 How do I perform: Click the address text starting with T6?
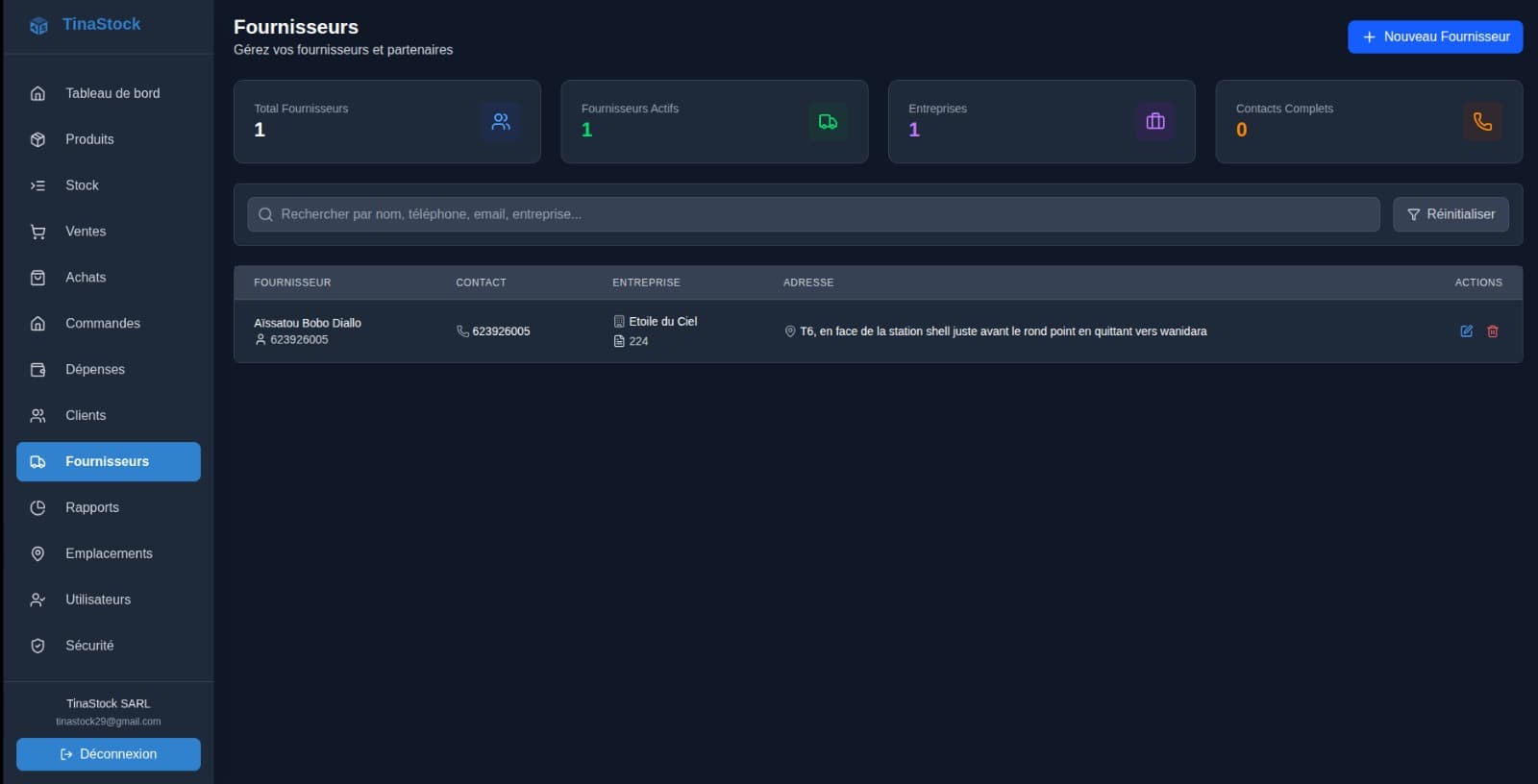point(1004,331)
